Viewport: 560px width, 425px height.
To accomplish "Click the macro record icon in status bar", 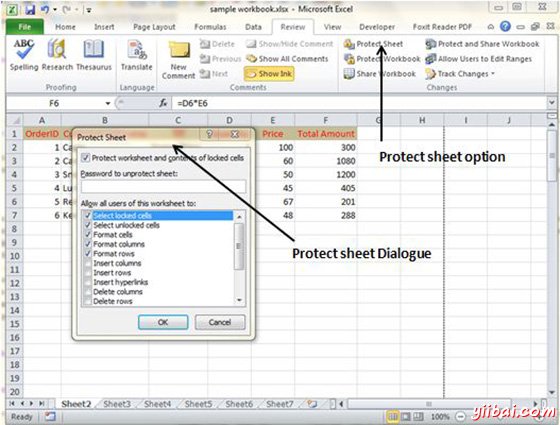I will point(50,416).
